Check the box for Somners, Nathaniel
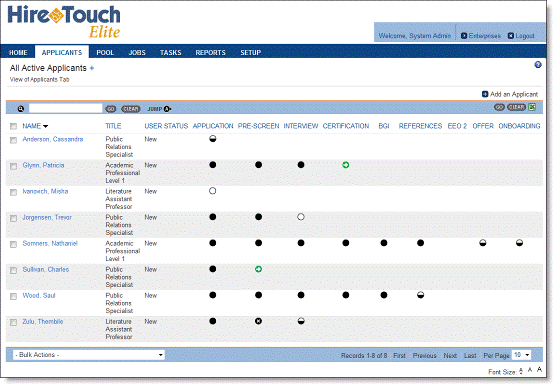The width and height of the screenshot is (553, 384). [x=13, y=245]
